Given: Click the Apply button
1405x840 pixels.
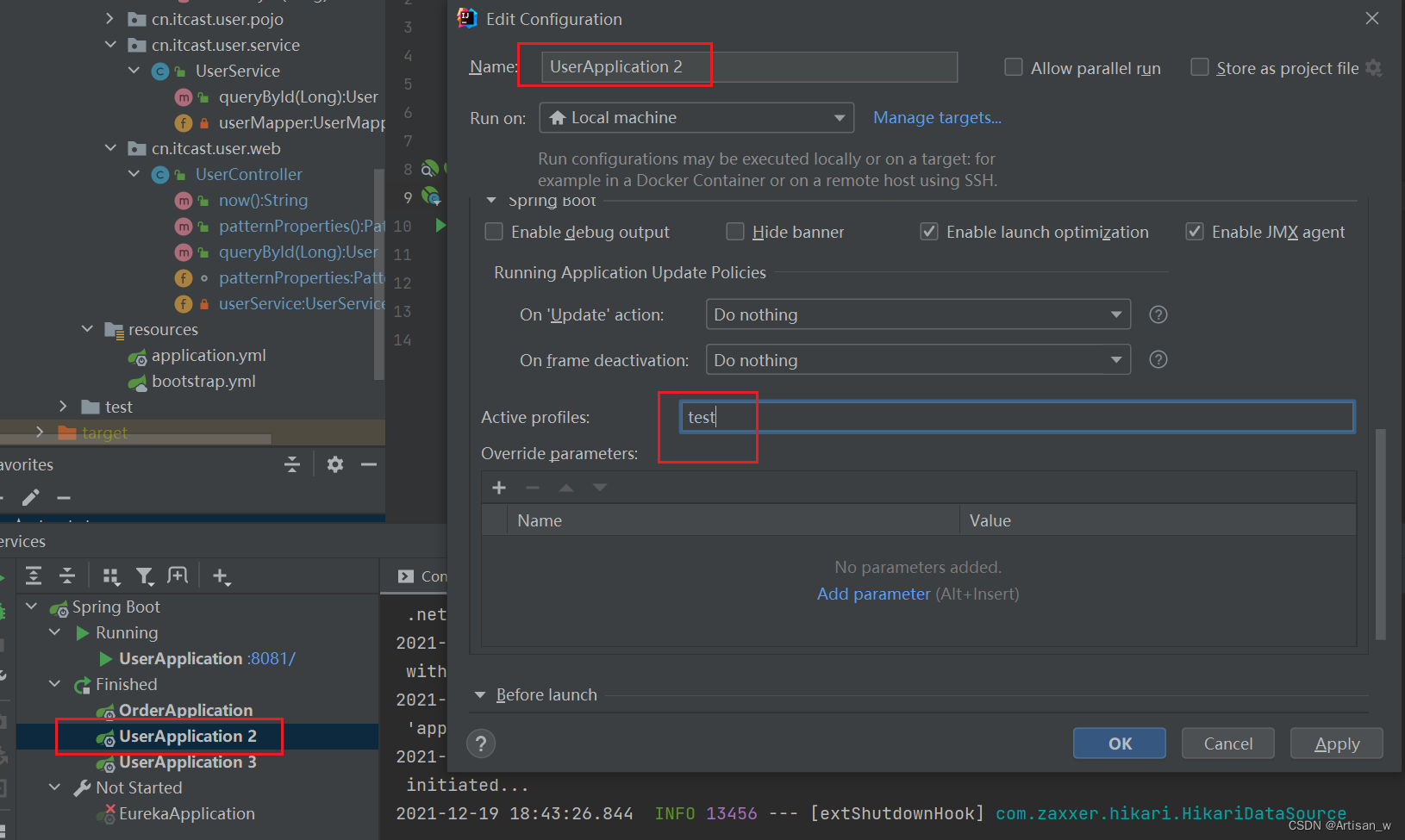Looking at the screenshot, I should point(1337,744).
